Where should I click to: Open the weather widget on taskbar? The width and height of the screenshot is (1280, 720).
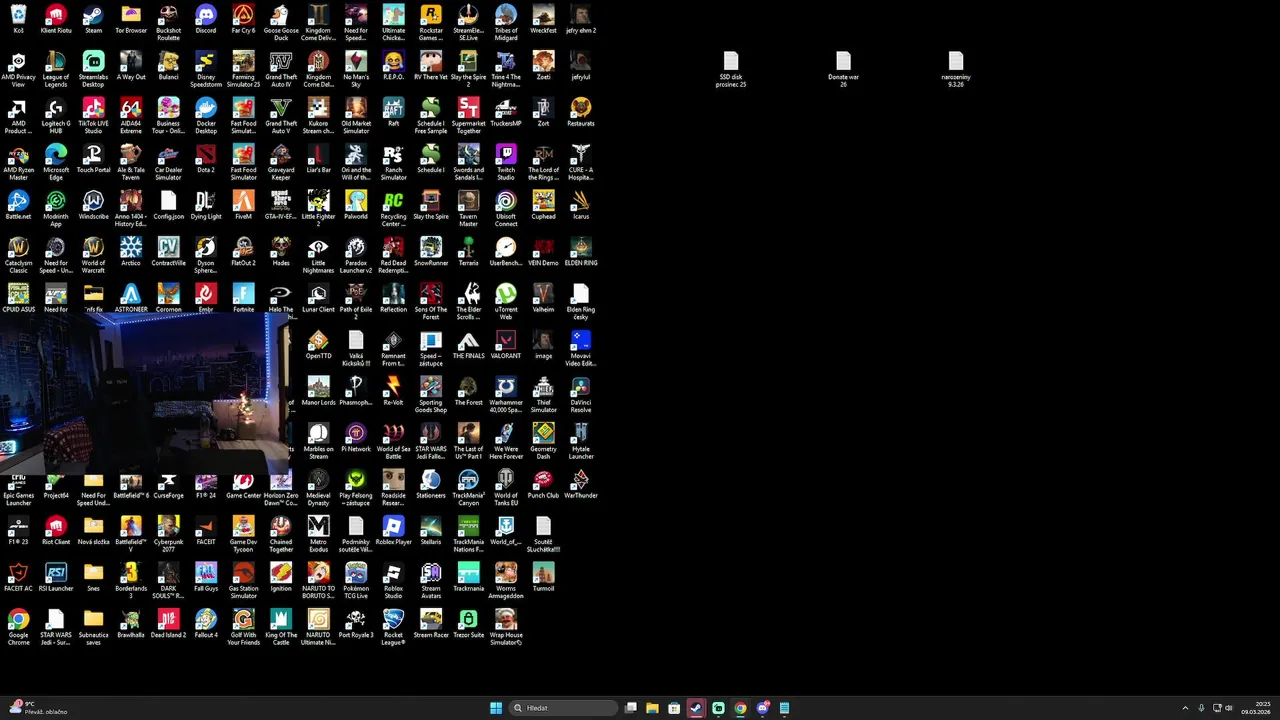pyautogui.click(x=38, y=708)
